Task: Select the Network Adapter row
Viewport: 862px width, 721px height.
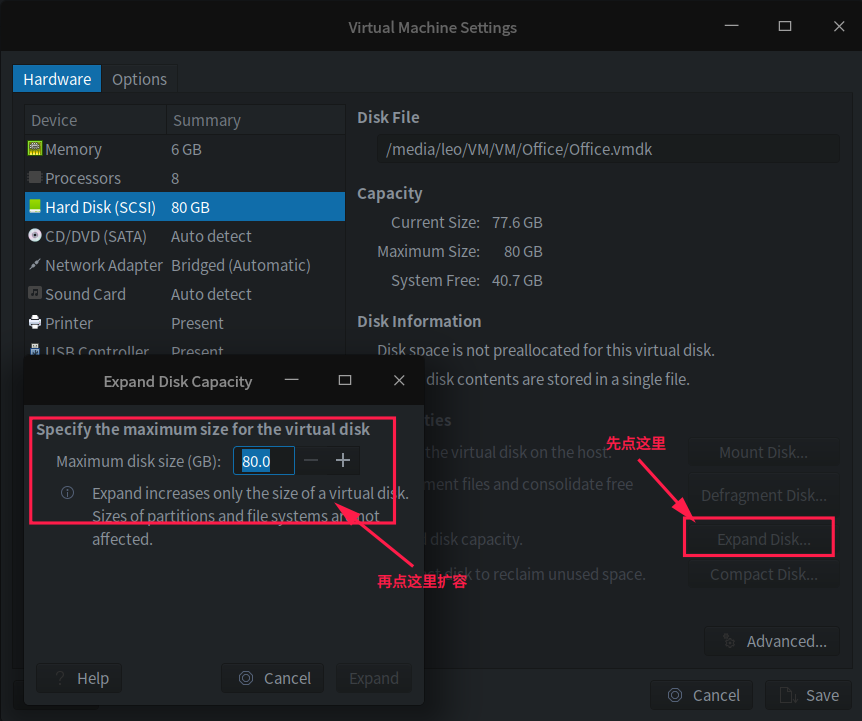Action: click(x=185, y=265)
